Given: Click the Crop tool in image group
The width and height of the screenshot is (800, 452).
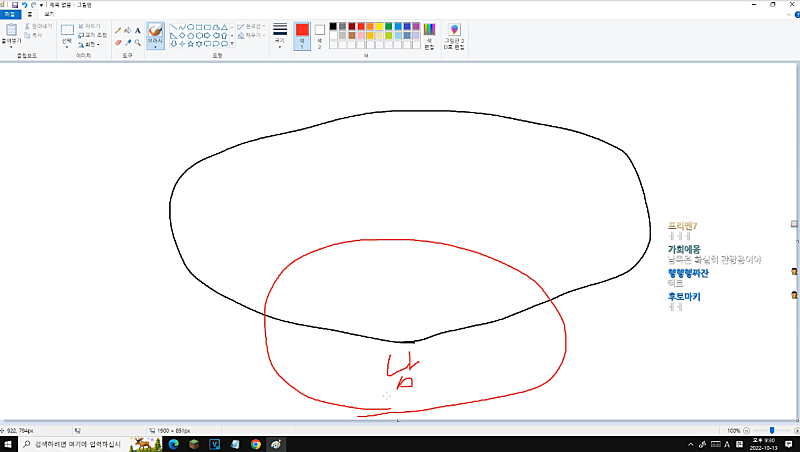Looking at the screenshot, I should pos(90,26).
